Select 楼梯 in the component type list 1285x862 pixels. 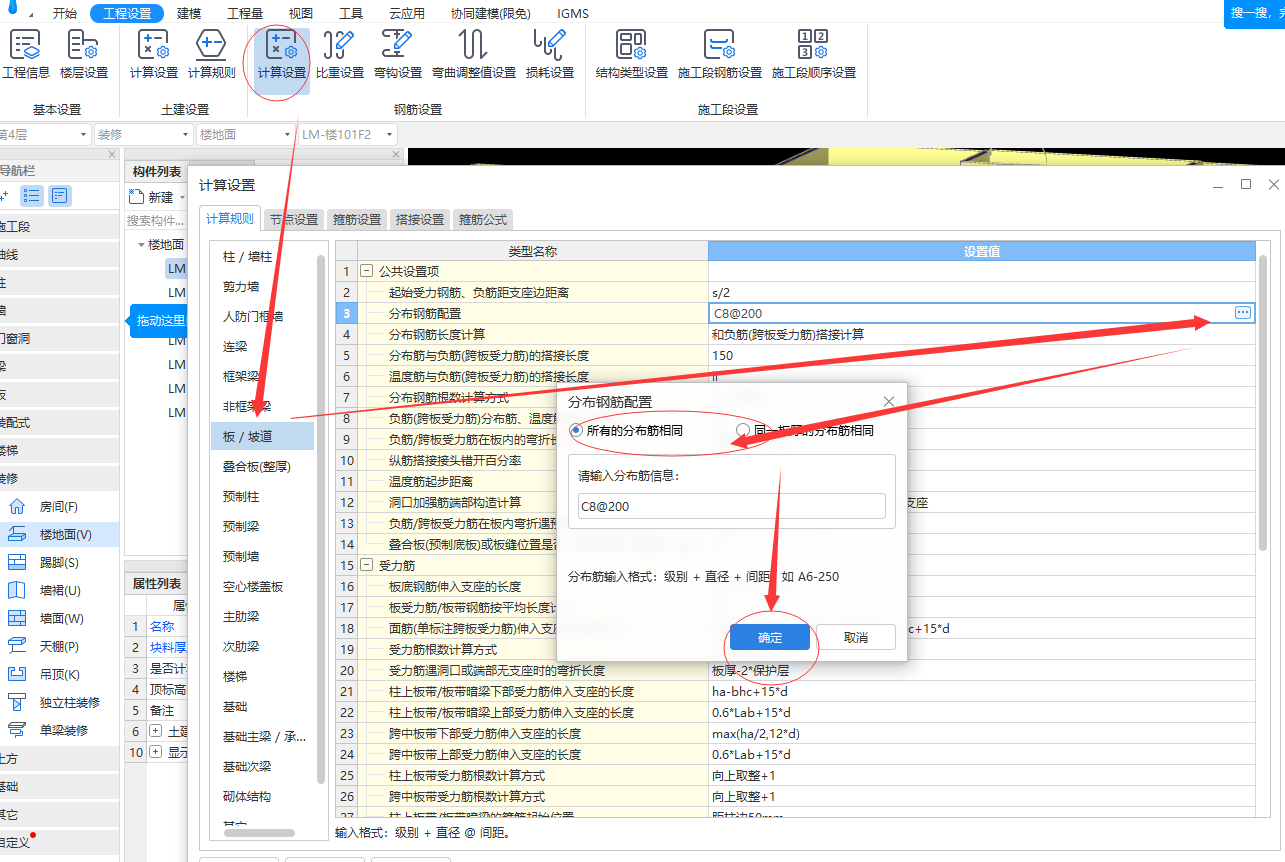point(262,676)
